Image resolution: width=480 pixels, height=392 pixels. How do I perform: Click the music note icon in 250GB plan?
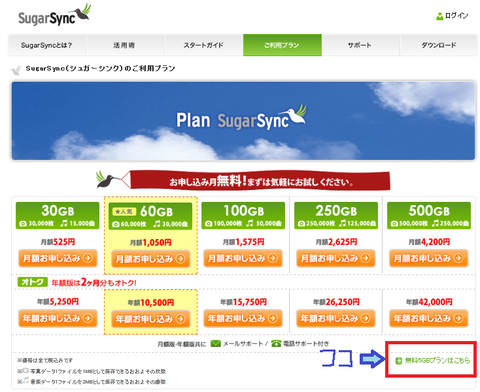[x=343, y=223]
